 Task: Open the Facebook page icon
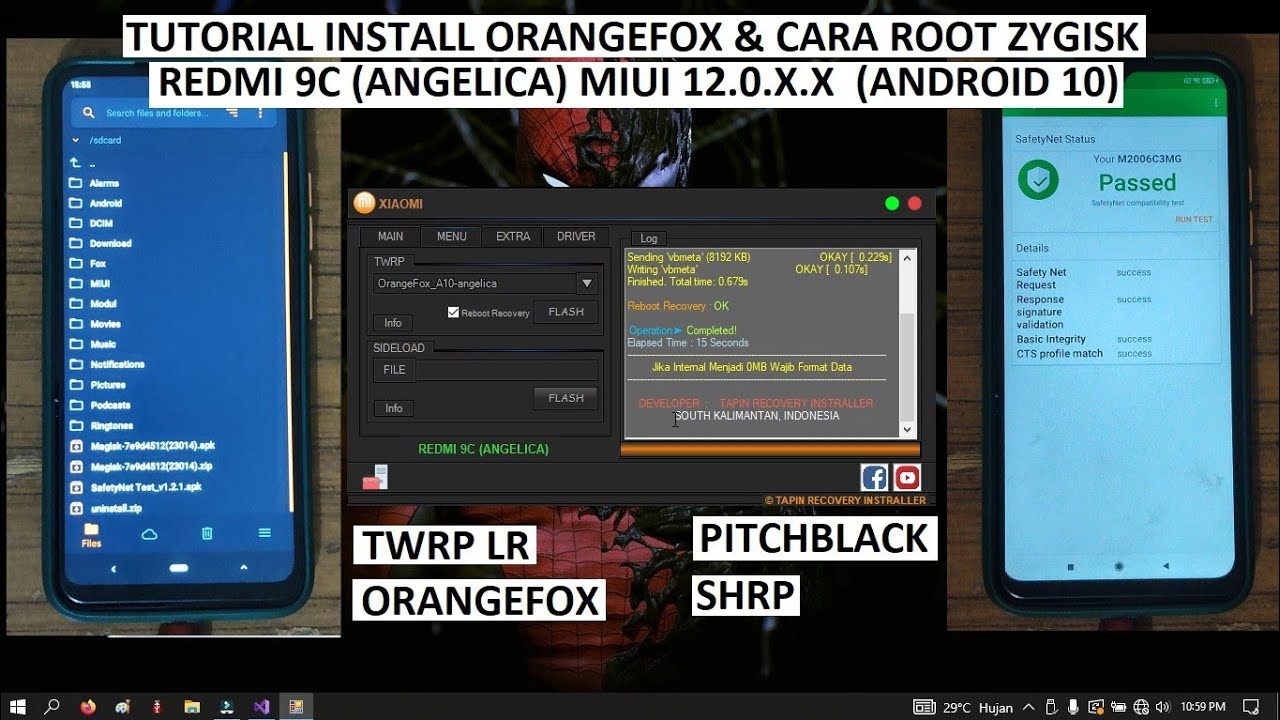(x=874, y=477)
